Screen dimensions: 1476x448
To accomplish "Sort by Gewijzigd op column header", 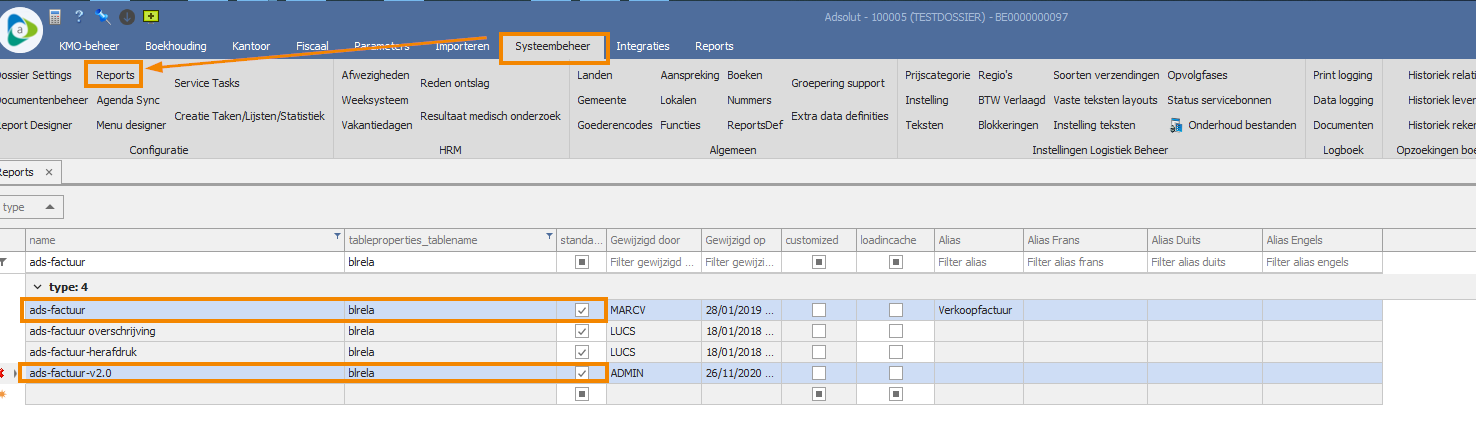I will pyautogui.click(x=741, y=240).
